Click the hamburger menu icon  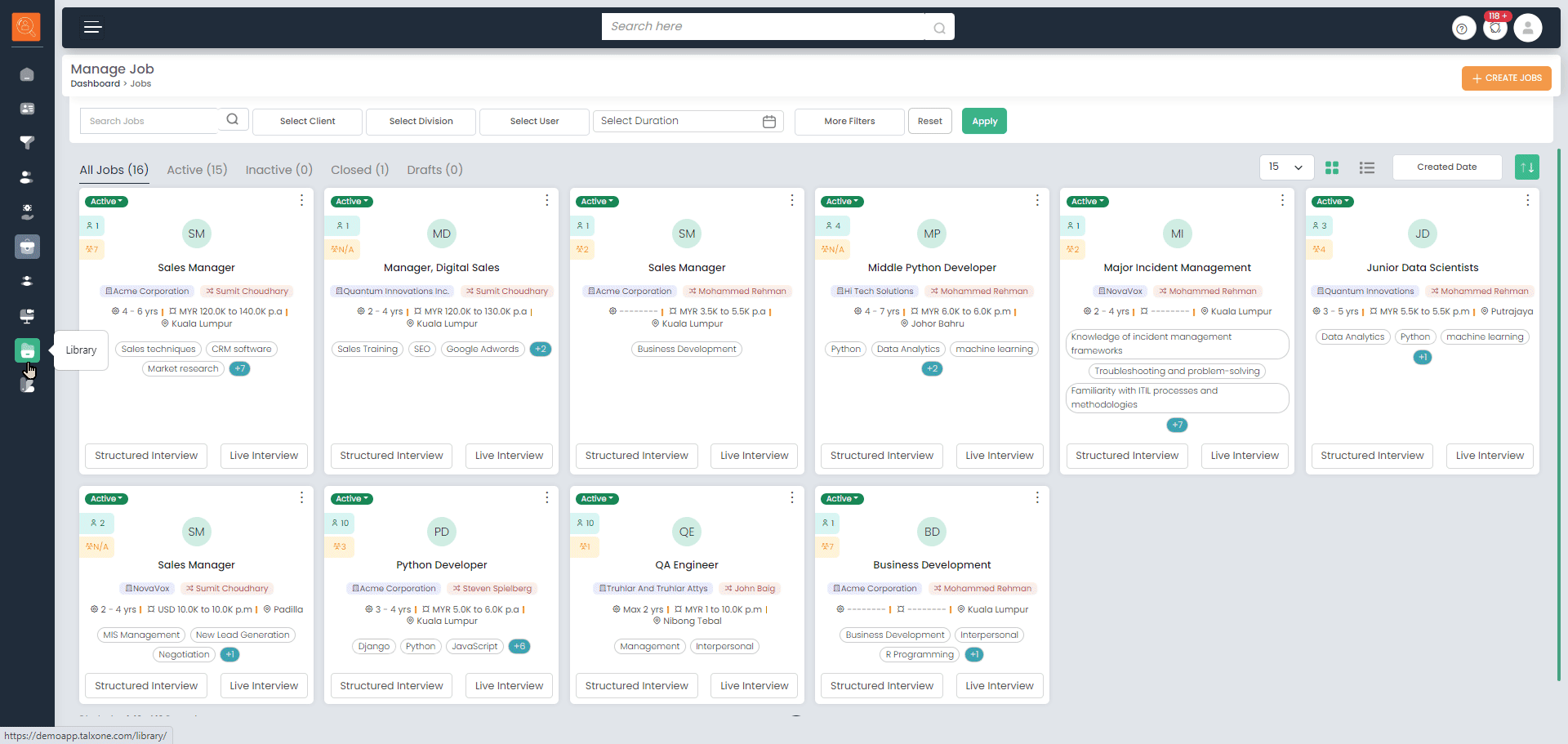pyautogui.click(x=93, y=28)
